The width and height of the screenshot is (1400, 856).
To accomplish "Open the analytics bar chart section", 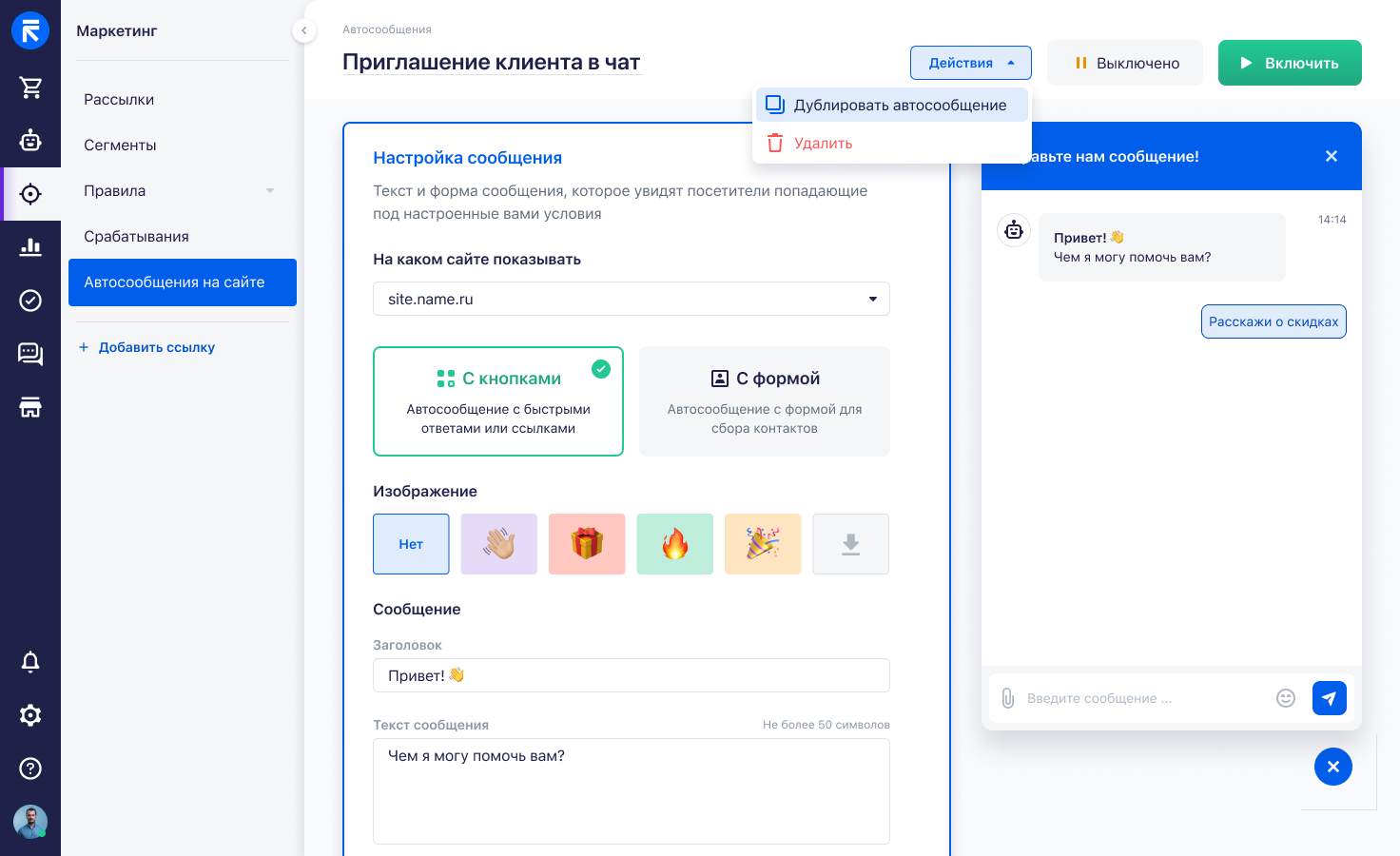I will point(30,247).
